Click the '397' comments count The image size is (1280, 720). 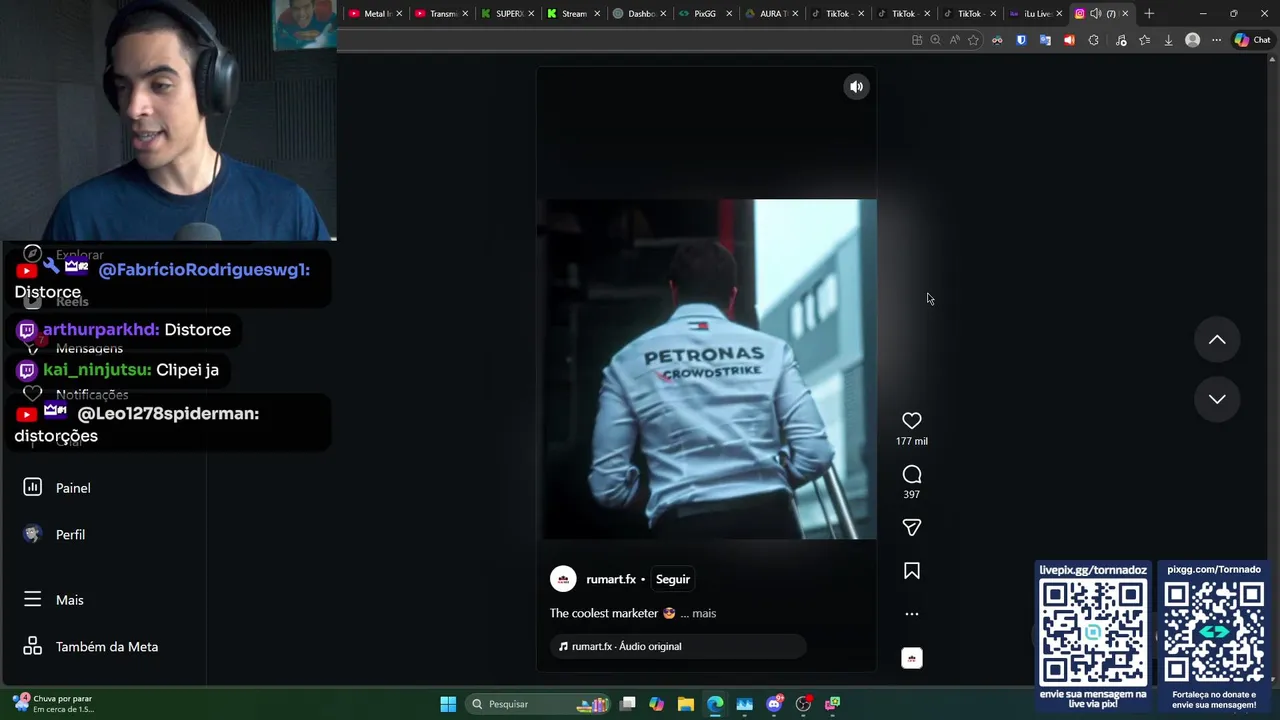click(911, 494)
